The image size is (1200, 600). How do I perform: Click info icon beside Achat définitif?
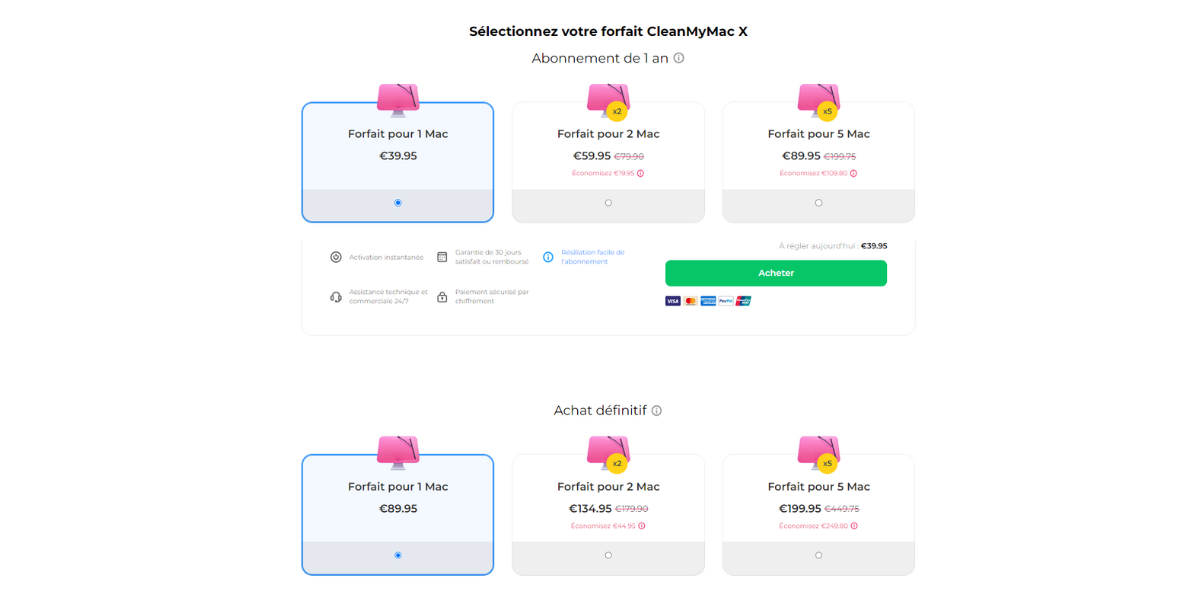click(657, 411)
